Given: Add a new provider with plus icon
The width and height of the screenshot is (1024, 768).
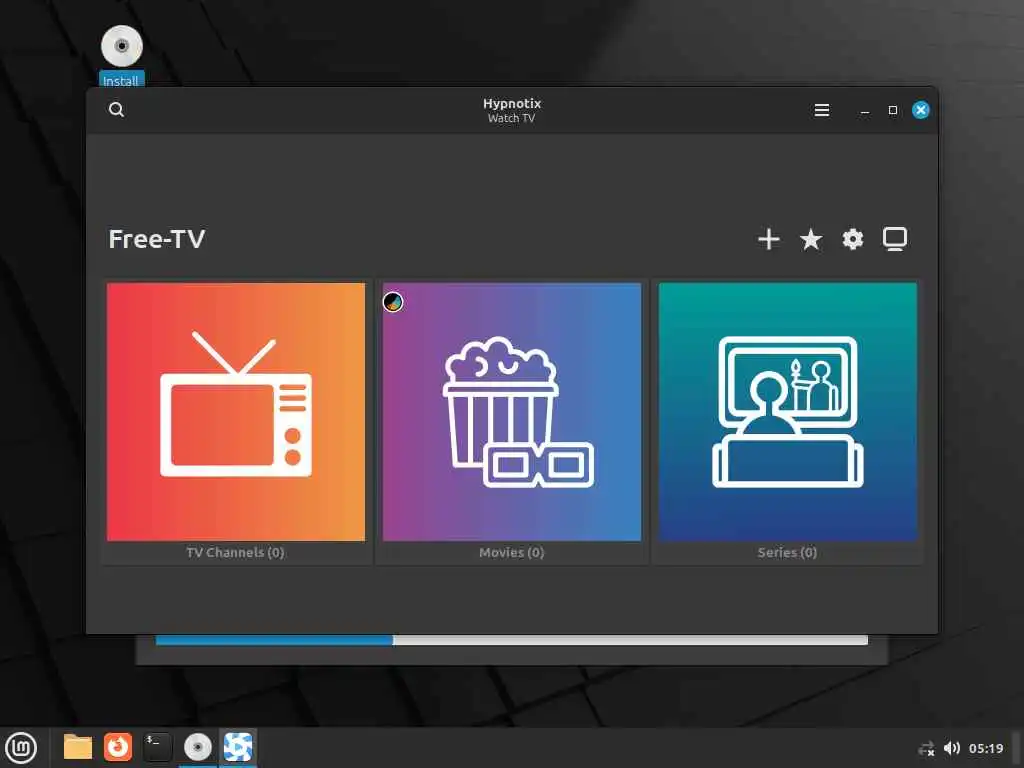Looking at the screenshot, I should click(769, 239).
